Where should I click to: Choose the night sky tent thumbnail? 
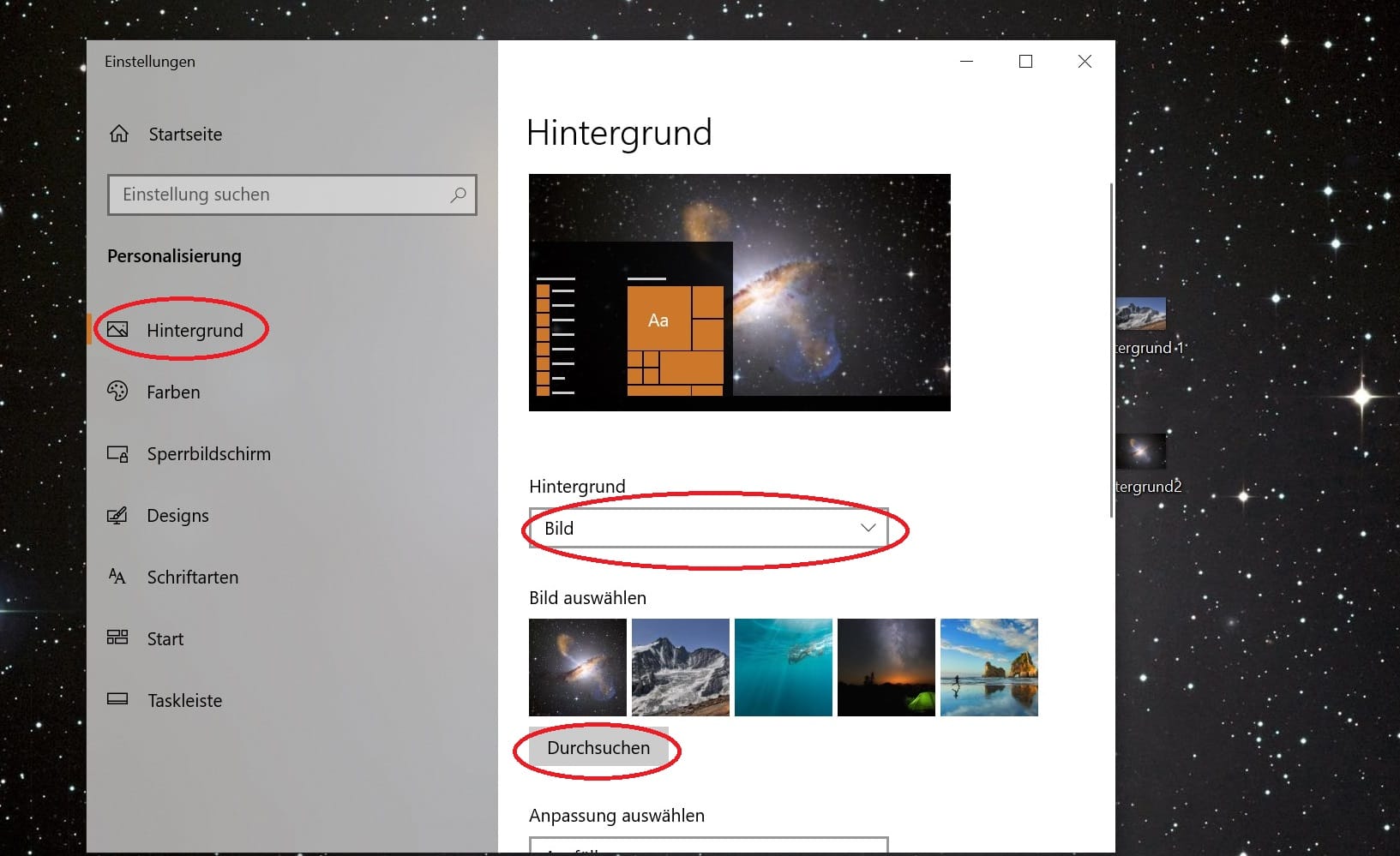(886, 667)
